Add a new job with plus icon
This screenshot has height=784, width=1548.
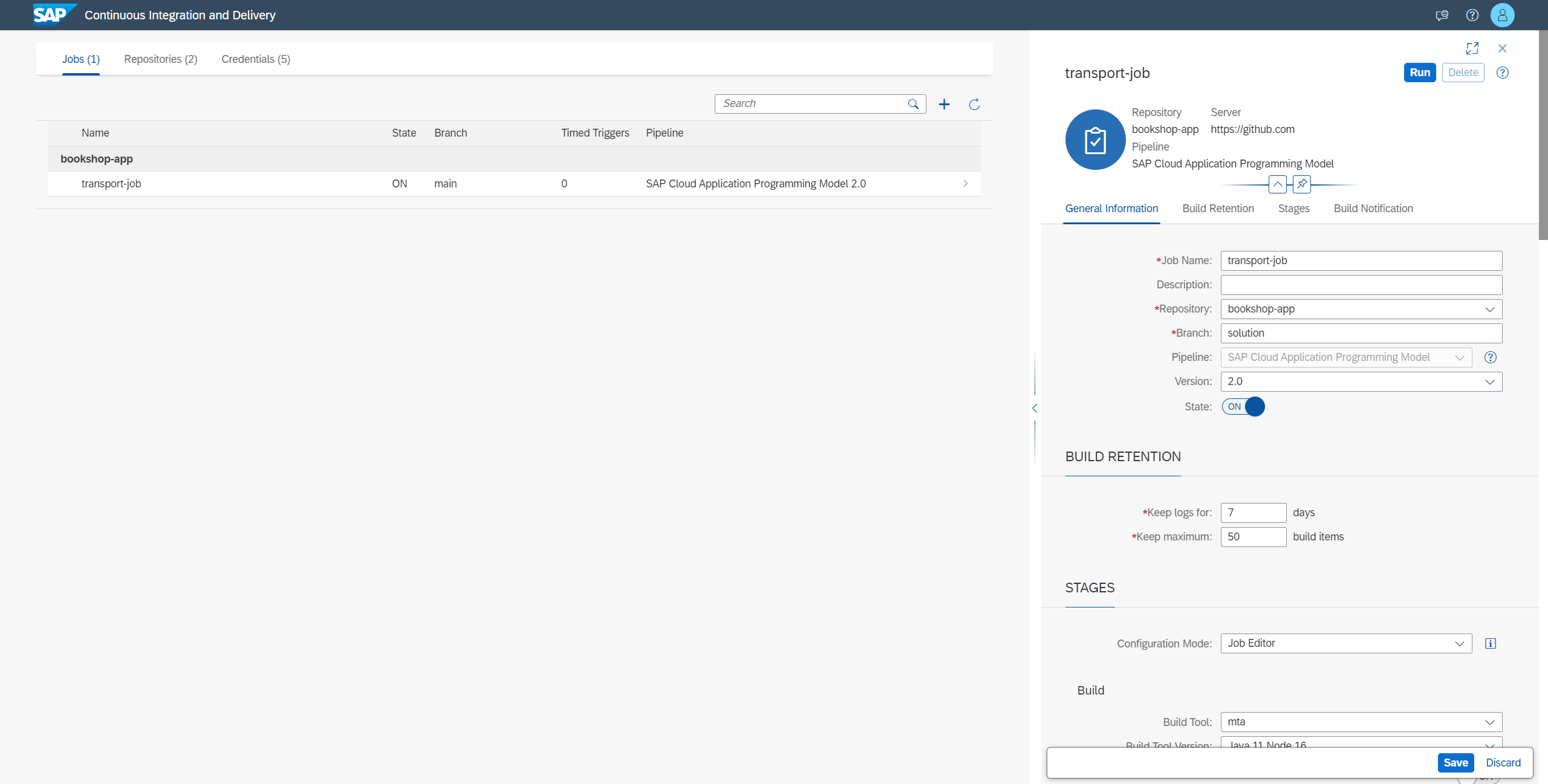pyautogui.click(x=944, y=104)
